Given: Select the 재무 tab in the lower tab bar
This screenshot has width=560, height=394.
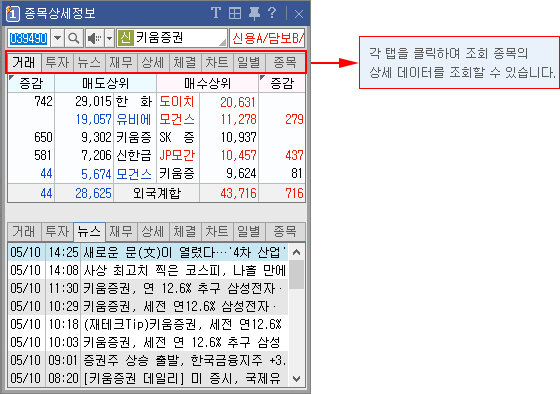Looking at the screenshot, I should (x=121, y=231).
